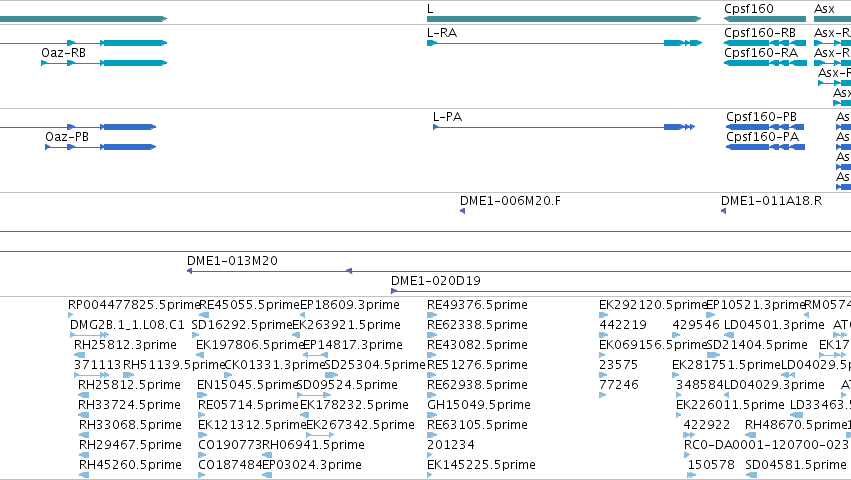851x480 pixels.
Task: Select the Cpsf160-RA transcript
Action: (x=765, y=63)
